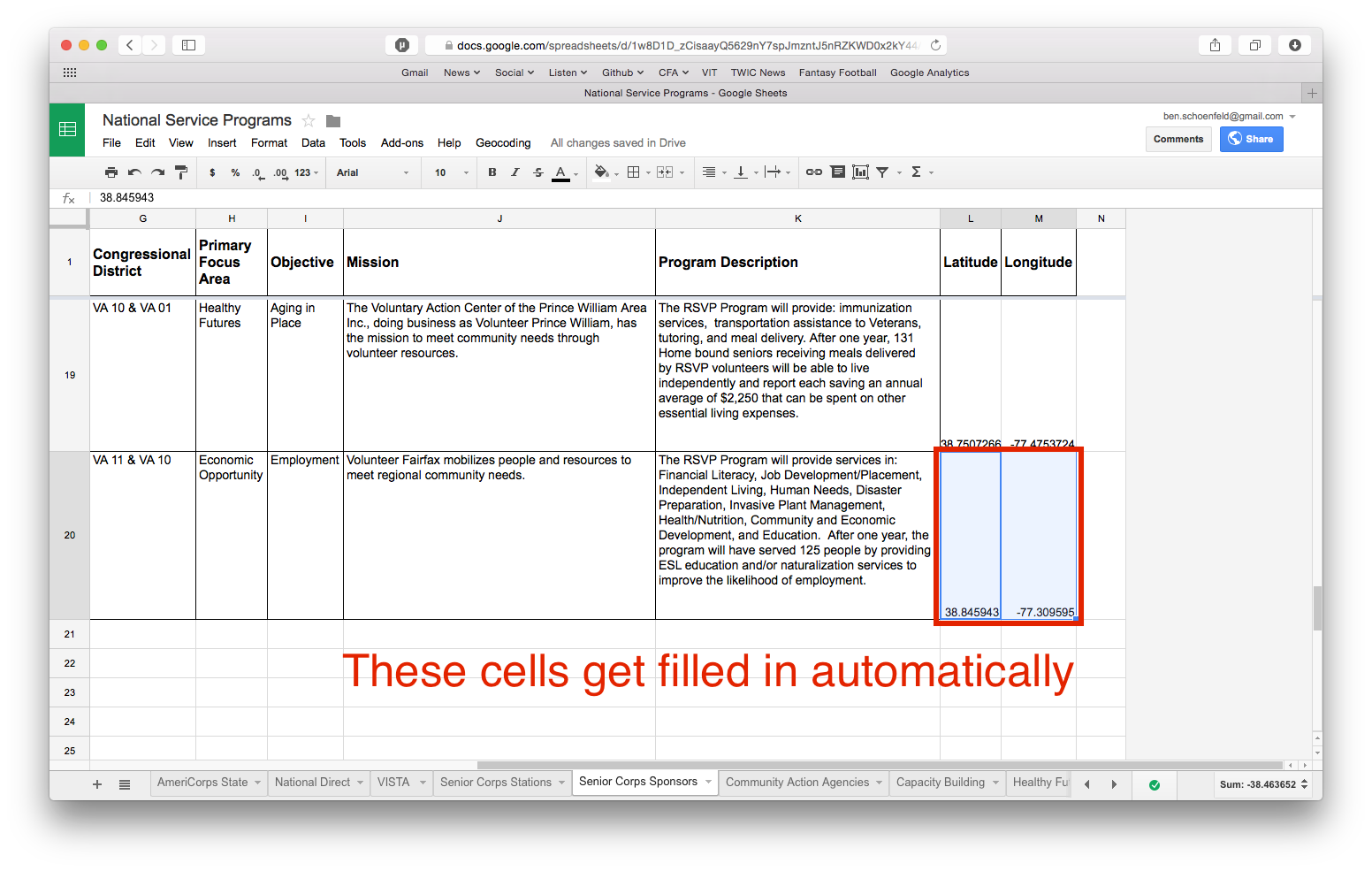The width and height of the screenshot is (1372, 871).
Task: Switch to the Senior Corps Stations sheet
Action: point(496,783)
